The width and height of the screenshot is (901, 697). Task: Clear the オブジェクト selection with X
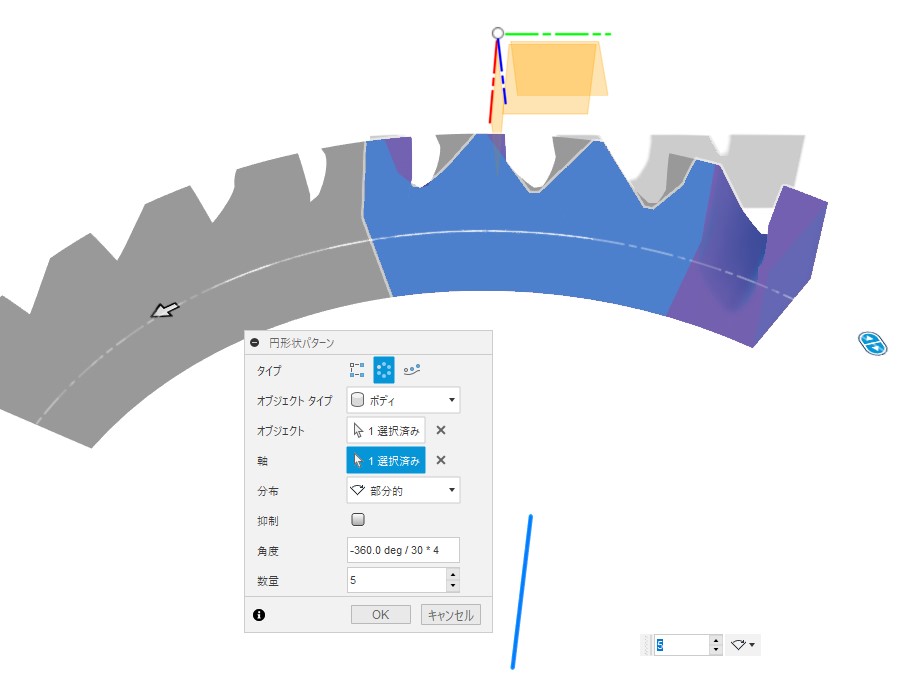click(441, 431)
